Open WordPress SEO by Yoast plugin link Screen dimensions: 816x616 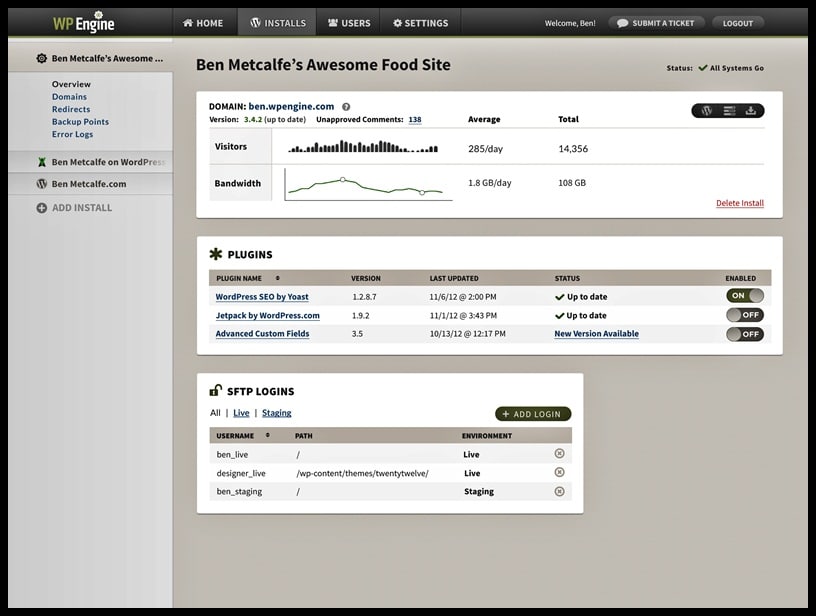pyautogui.click(x=262, y=297)
